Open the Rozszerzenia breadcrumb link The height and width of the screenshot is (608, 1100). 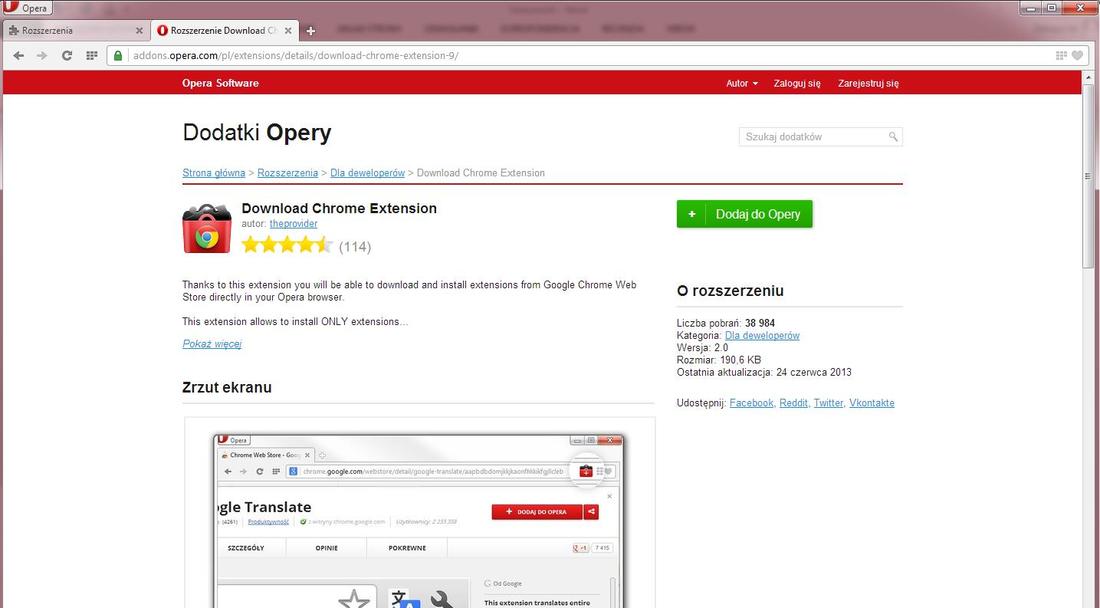pyautogui.click(x=288, y=173)
